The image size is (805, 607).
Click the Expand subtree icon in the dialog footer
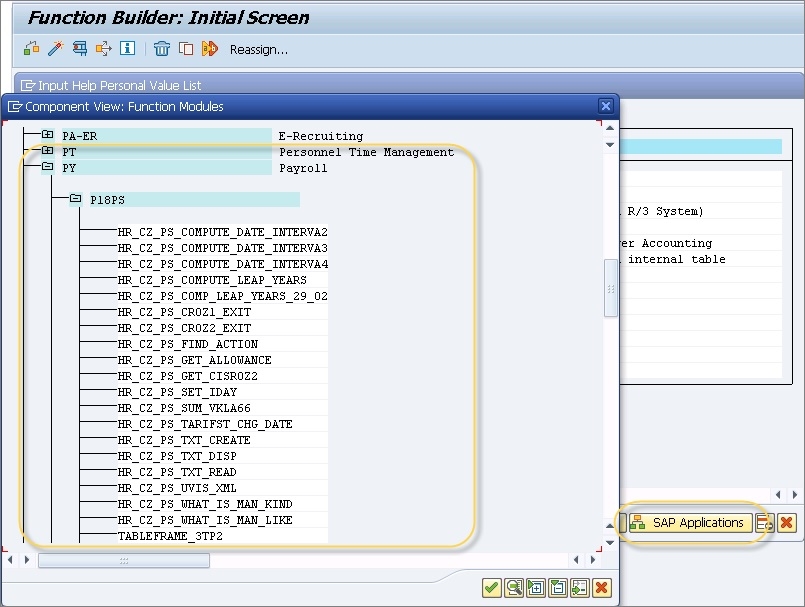tap(535, 588)
